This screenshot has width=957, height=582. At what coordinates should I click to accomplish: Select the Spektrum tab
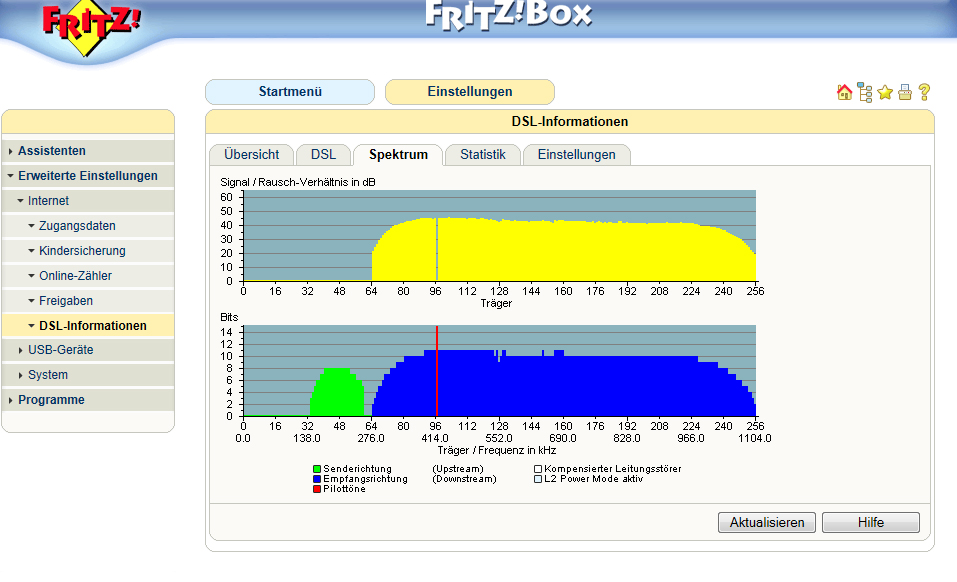(x=399, y=155)
